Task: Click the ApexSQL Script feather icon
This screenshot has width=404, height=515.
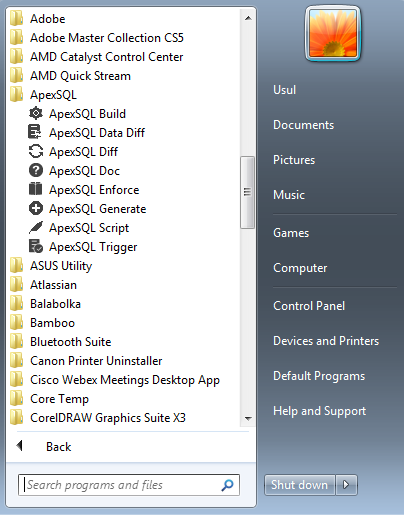Action: 36,227
